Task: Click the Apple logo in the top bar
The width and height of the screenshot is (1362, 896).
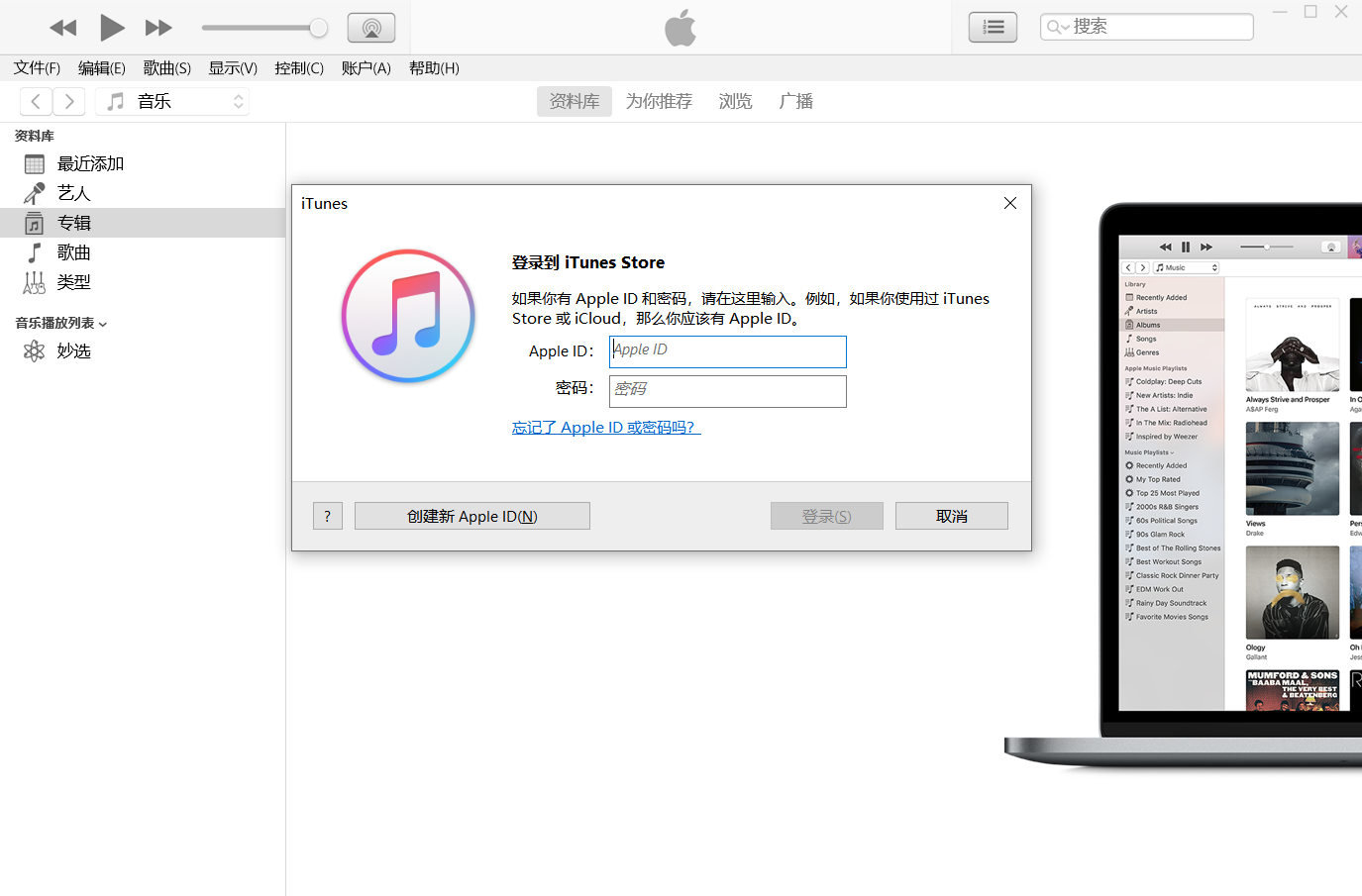Action: [x=681, y=28]
